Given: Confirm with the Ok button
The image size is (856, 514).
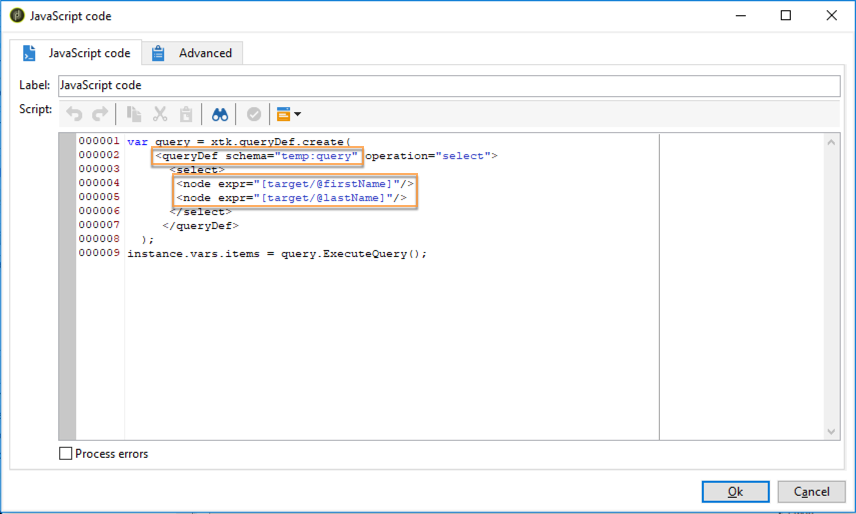Looking at the screenshot, I should coord(735,492).
